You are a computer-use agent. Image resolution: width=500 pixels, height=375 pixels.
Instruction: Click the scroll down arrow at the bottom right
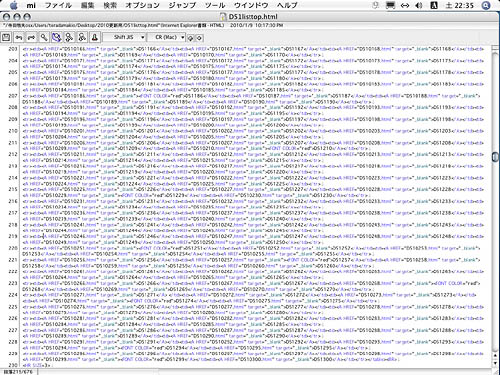click(495, 363)
